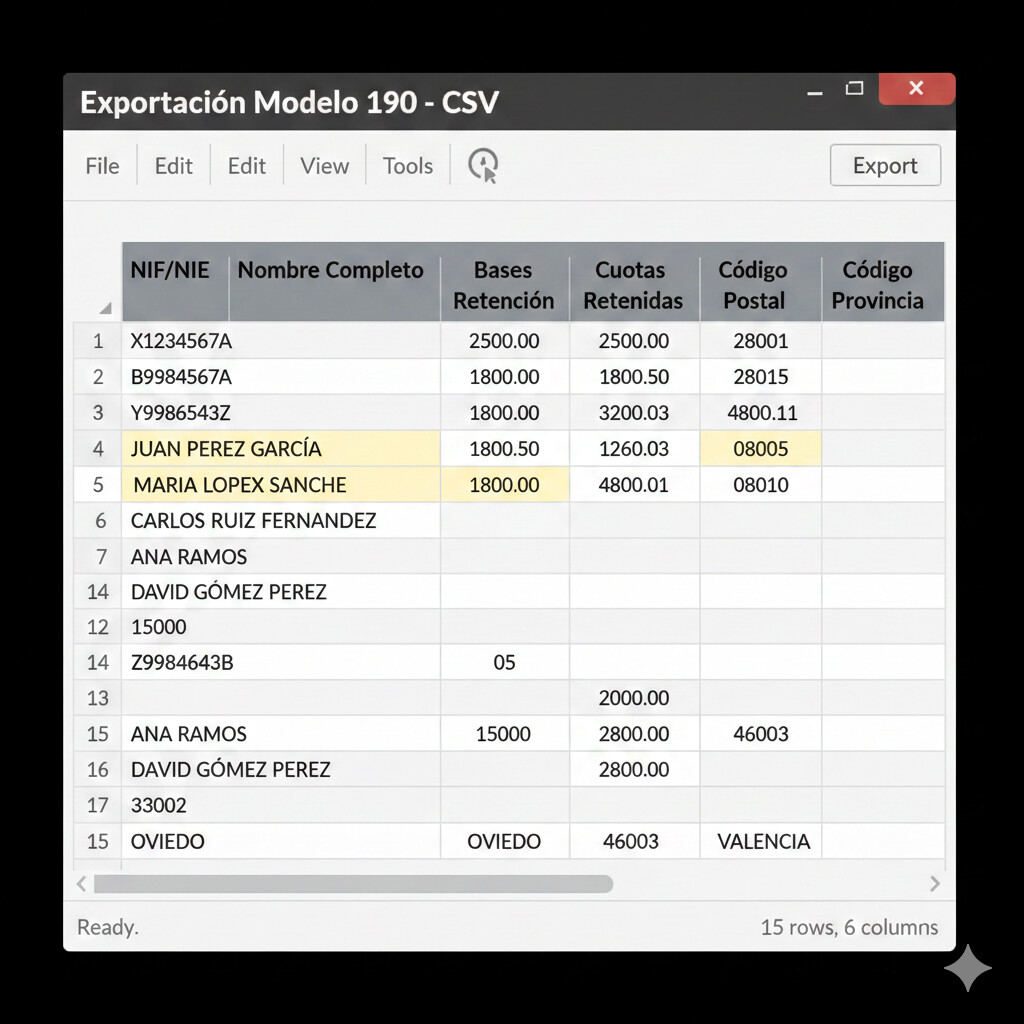Open the Tools menu

click(x=408, y=166)
